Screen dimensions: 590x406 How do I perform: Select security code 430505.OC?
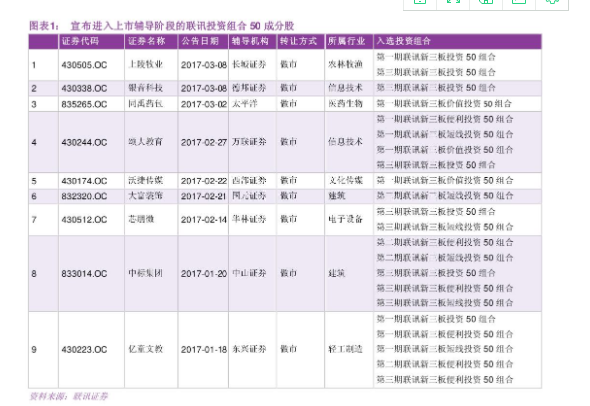(x=84, y=65)
